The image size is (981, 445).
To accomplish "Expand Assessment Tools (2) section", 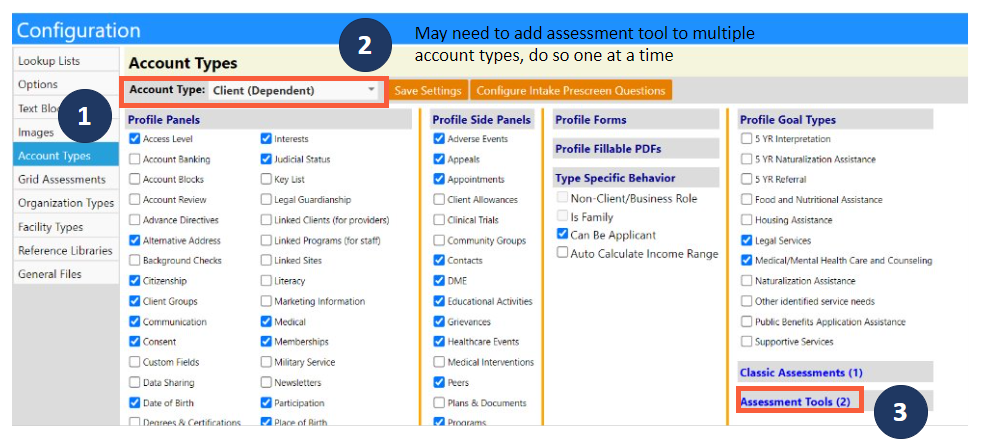I will [x=795, y=402].
